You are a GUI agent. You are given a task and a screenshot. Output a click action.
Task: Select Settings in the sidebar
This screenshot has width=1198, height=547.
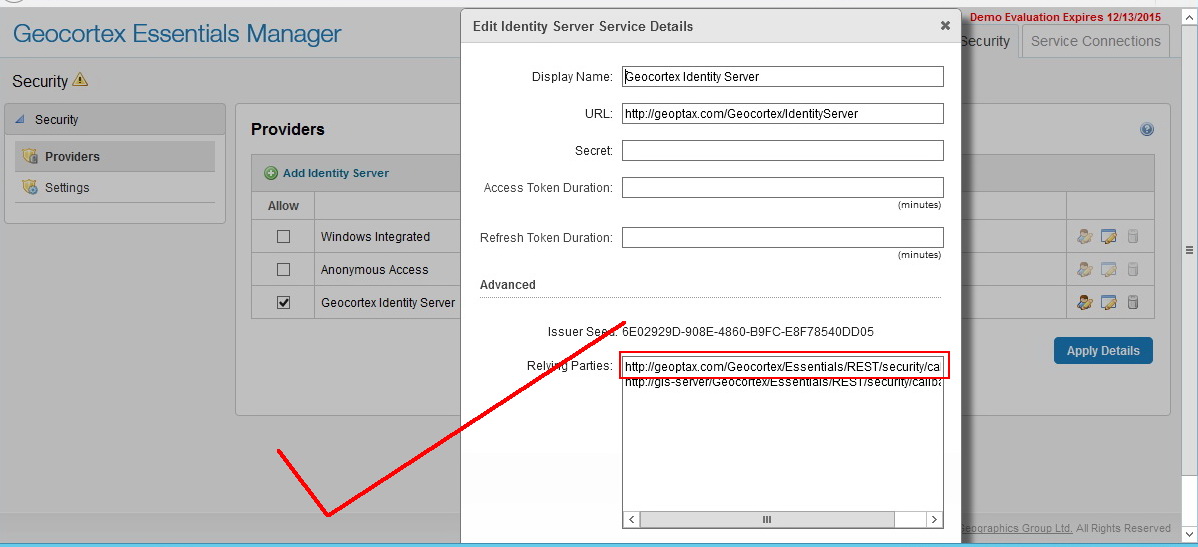(115, 187)
